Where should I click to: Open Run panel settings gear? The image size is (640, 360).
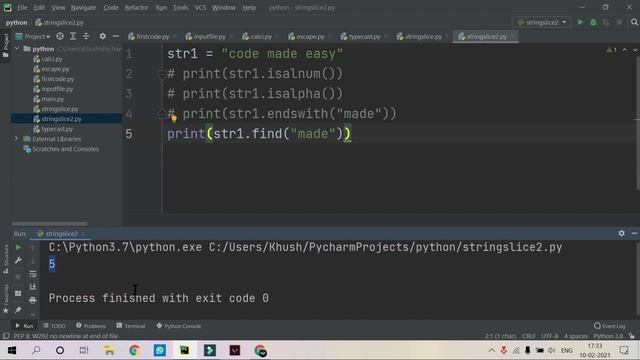tap(621, 233)
